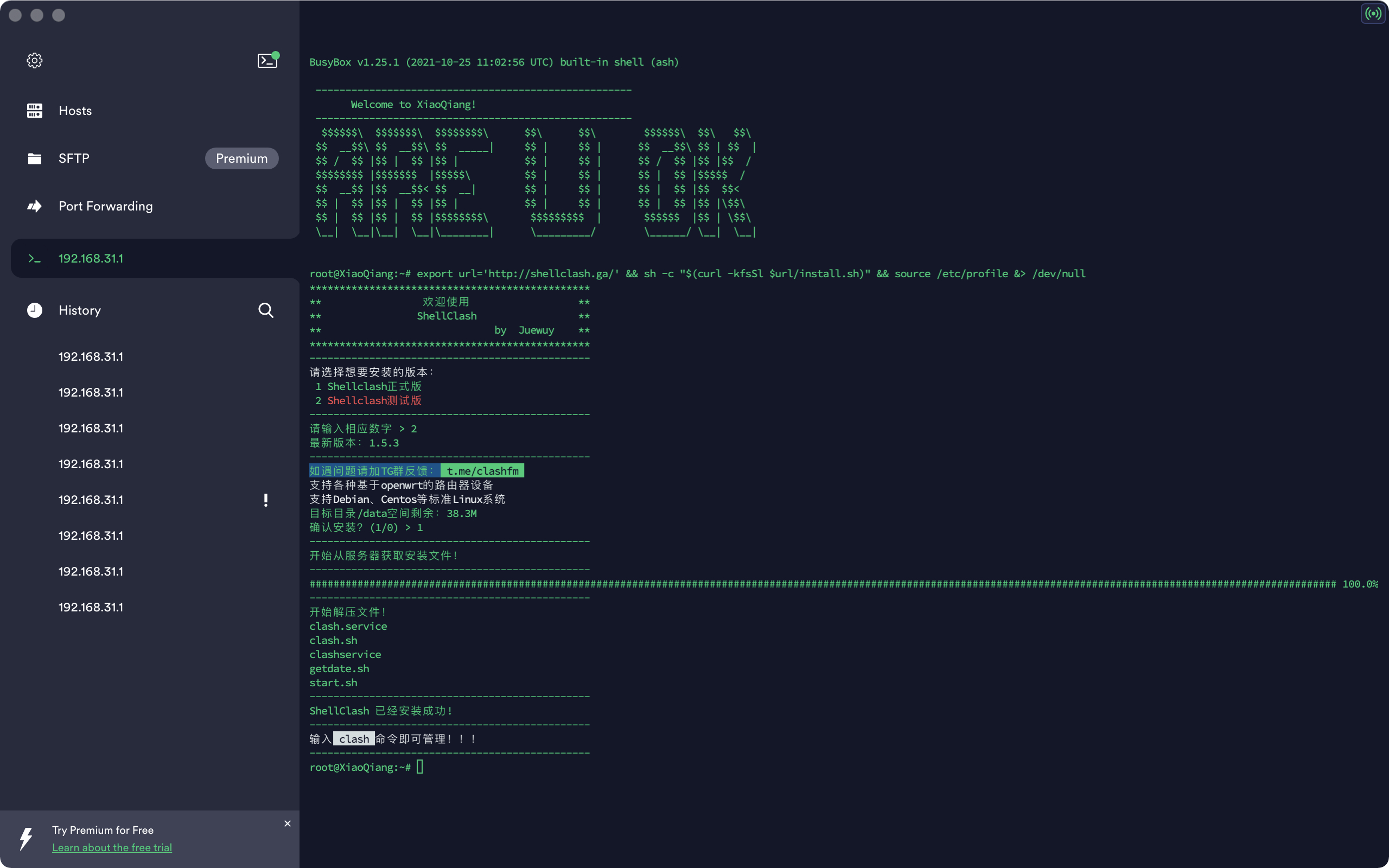The image size is (1389, 868).
Task: Click the Premium badge next to SFTP
Action: (x=241, y=158)
